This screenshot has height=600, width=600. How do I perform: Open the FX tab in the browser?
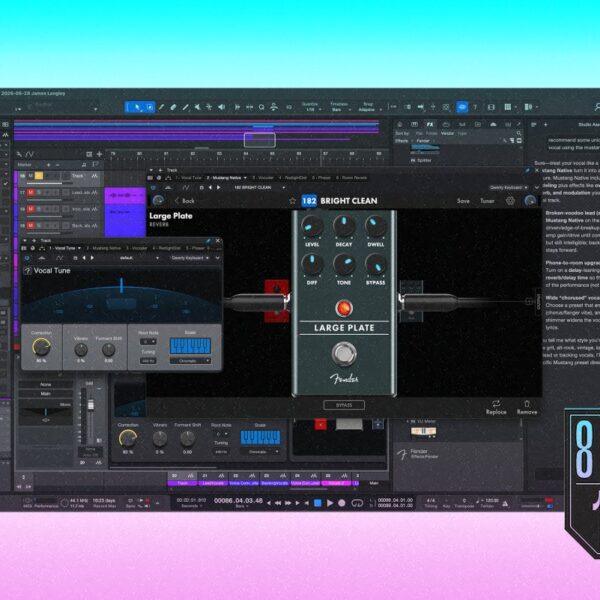point(430,124)
